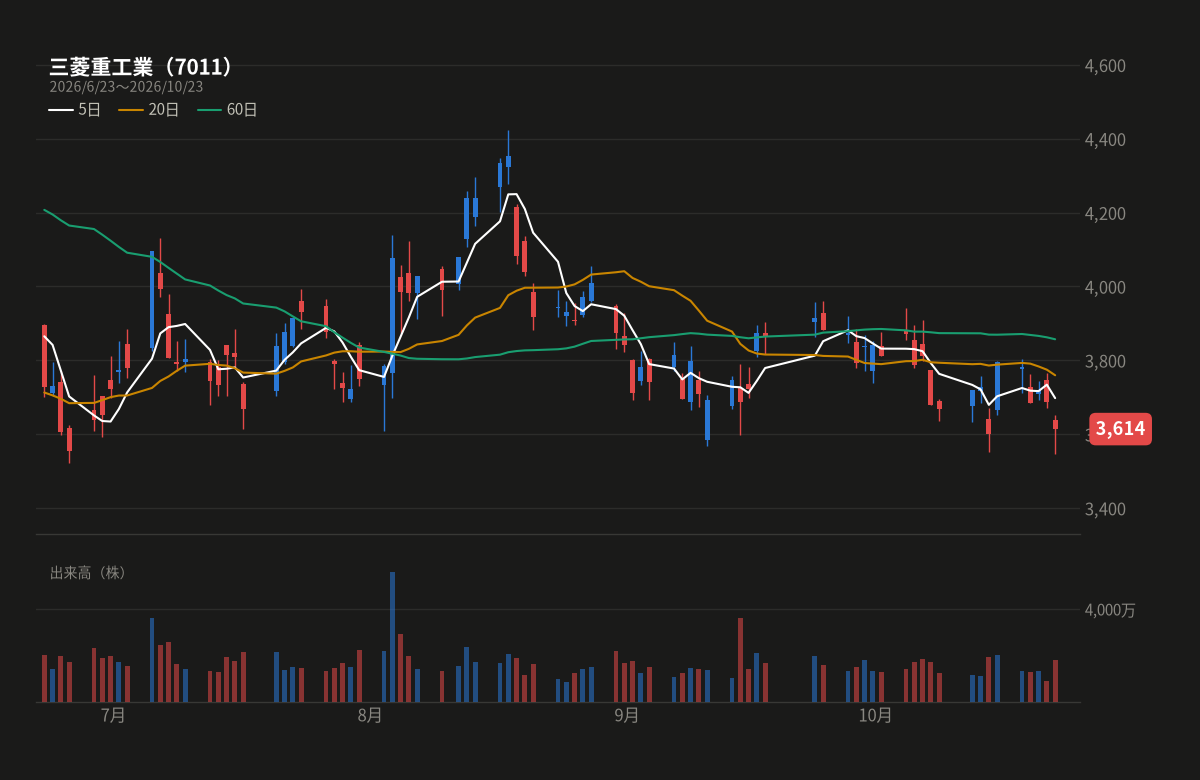Click the 7月 date axis label

tap(114, 715)
